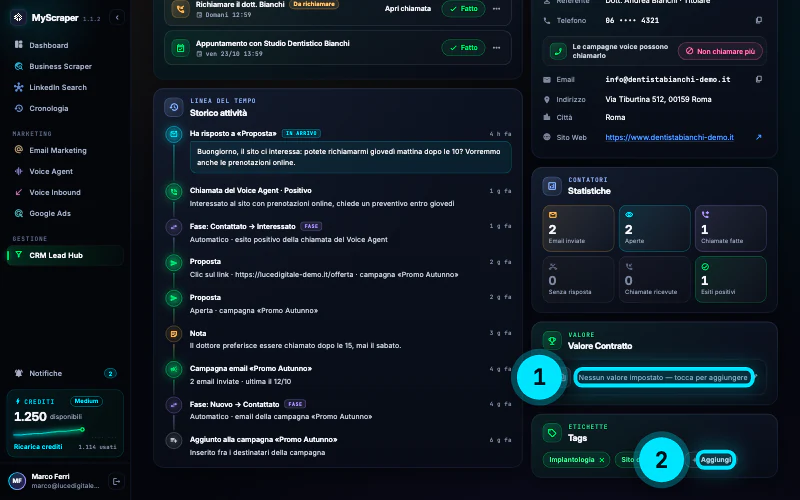Click the phone icon of Richiamare task

pos(180,9)
